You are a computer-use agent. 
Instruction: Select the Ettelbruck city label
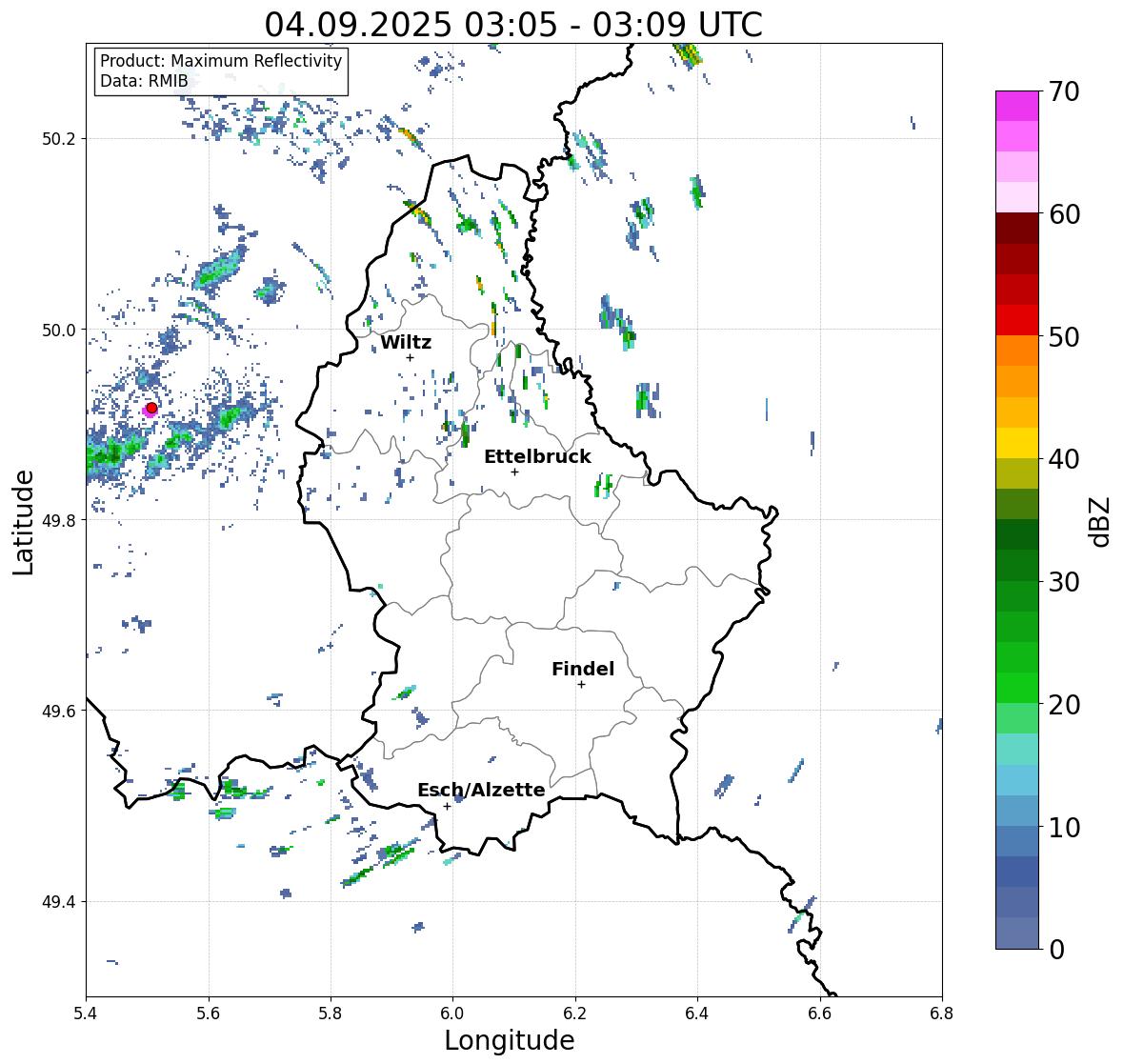(537, 457)
